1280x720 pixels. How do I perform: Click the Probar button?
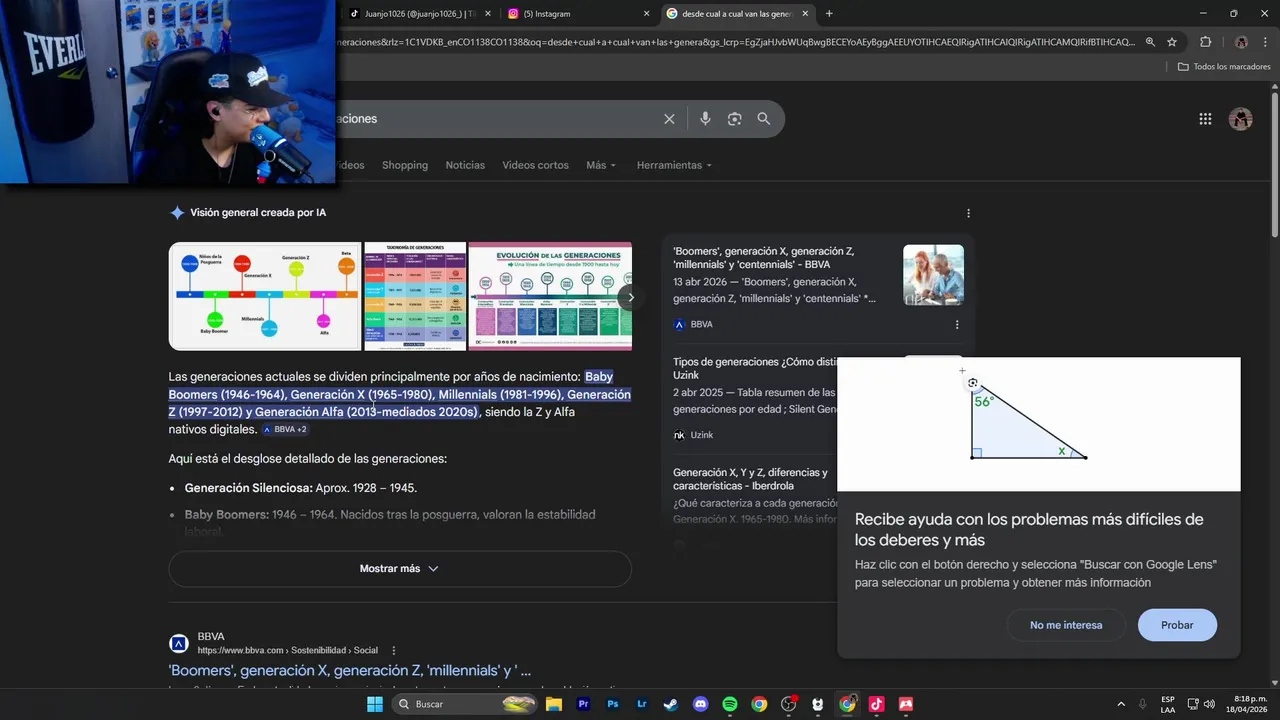coord(1177,625)
